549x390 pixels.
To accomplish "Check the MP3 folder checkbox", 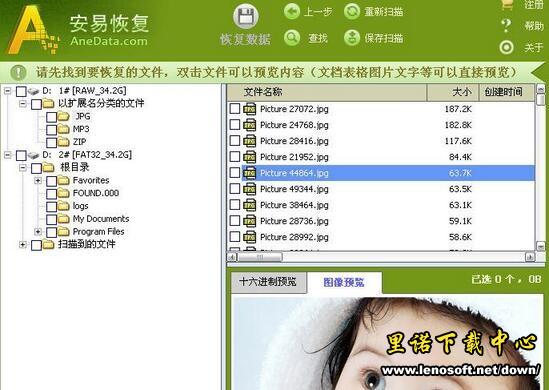I will (x=51, y=130).
